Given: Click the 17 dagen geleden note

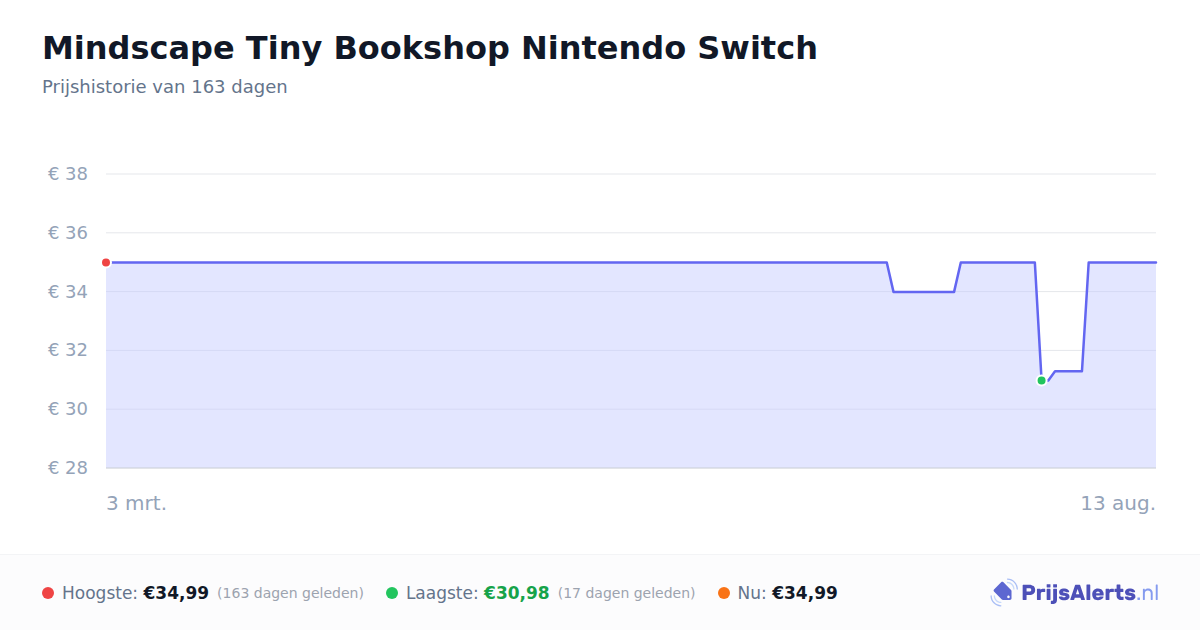Looking at the screenshot, I should click(x=627, y=593).
